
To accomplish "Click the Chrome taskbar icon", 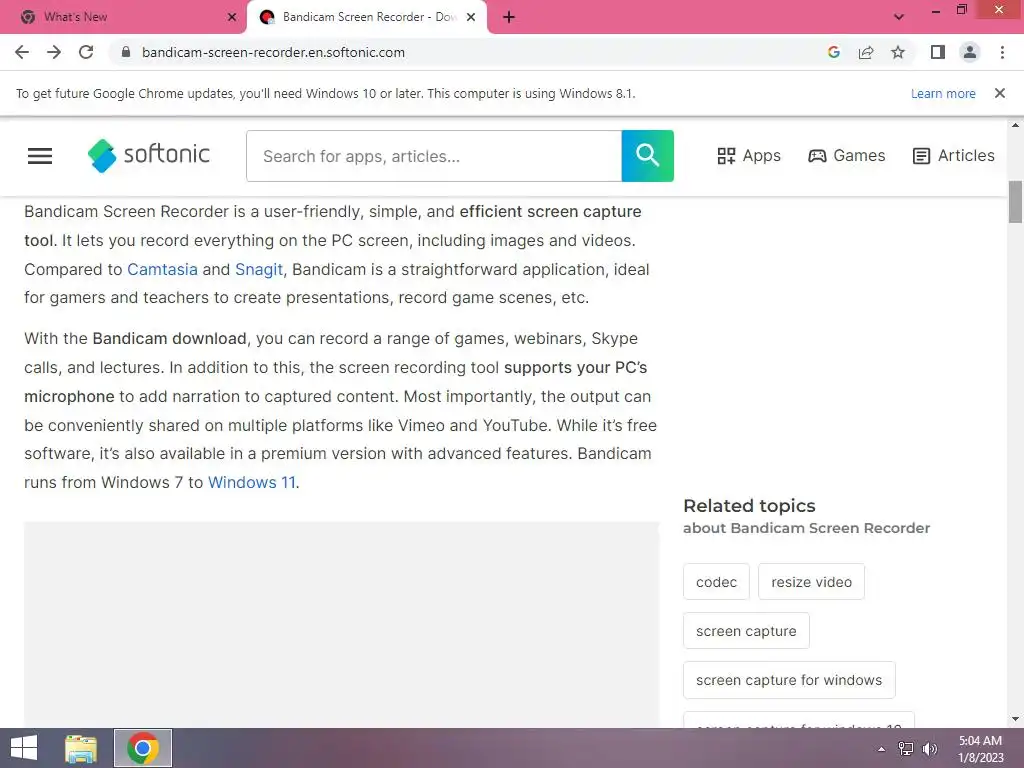I will tap(143, 748).
